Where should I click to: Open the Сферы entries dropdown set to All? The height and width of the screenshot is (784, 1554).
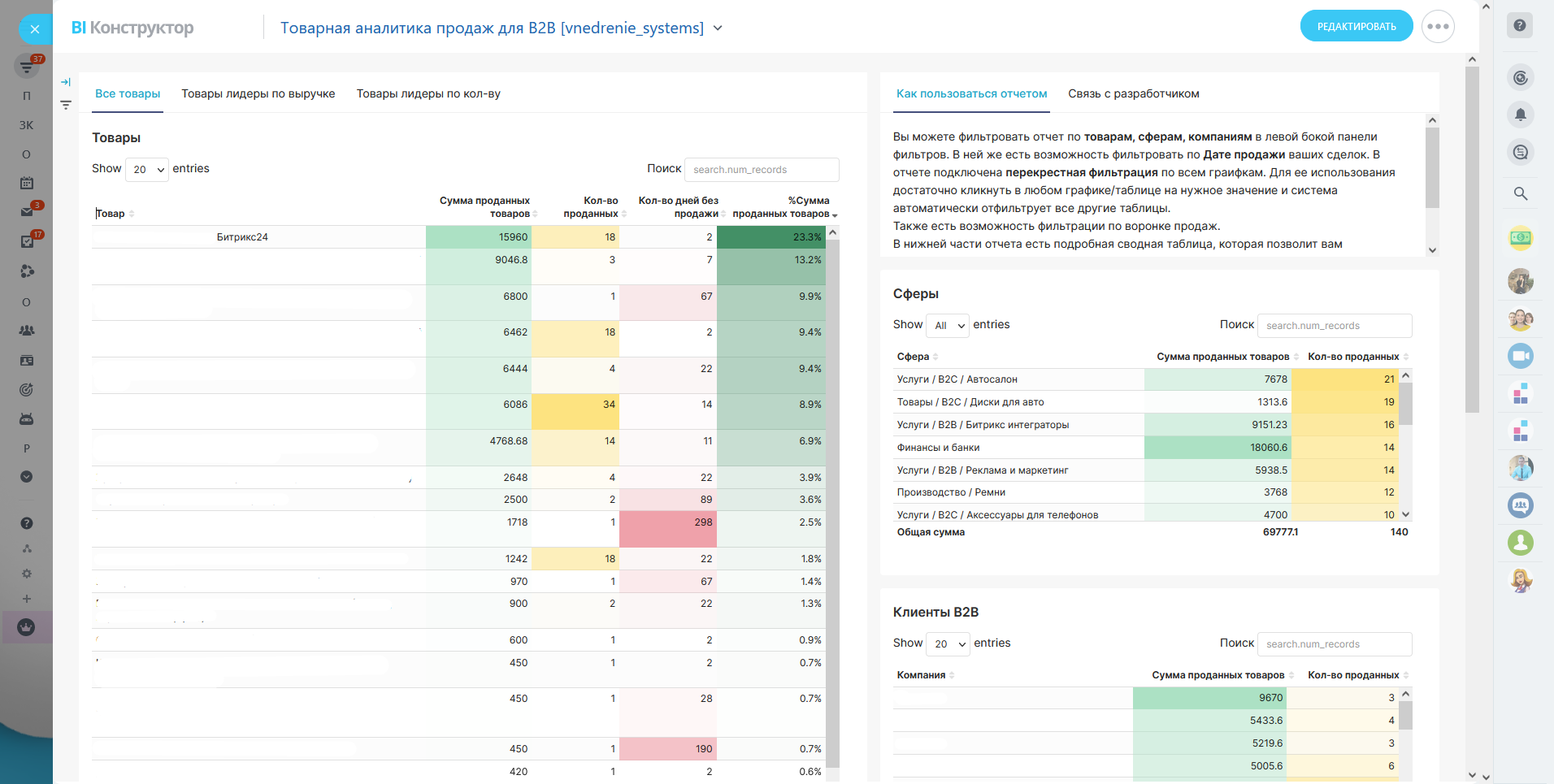(x=948, y=326)
